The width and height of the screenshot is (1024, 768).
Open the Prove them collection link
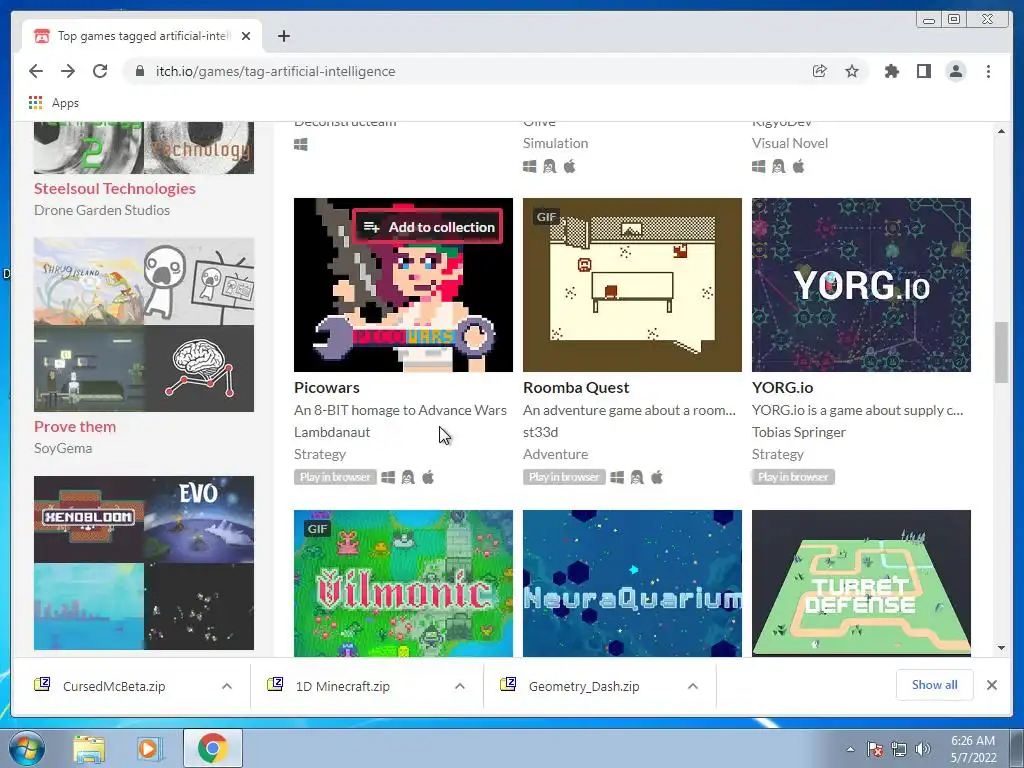coord(75,426)
